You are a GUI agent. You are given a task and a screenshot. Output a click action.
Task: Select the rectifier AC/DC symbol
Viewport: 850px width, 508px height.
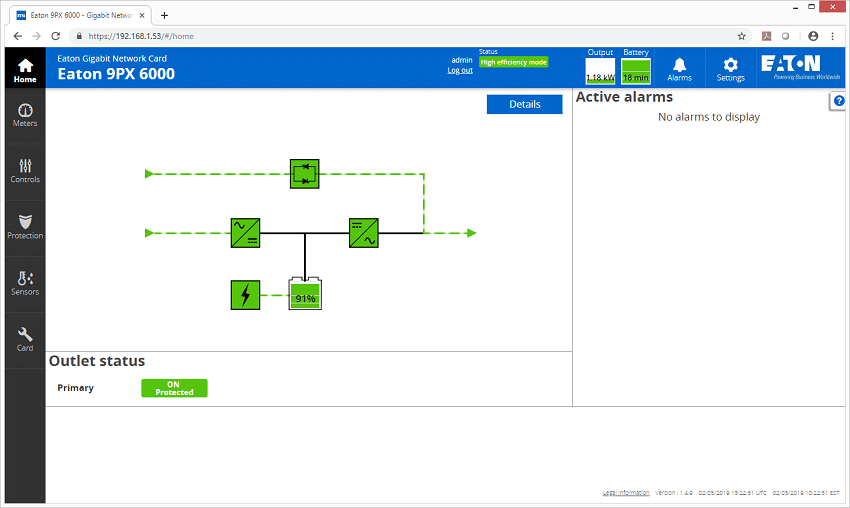pyautogui.click(x=246, y=233)
